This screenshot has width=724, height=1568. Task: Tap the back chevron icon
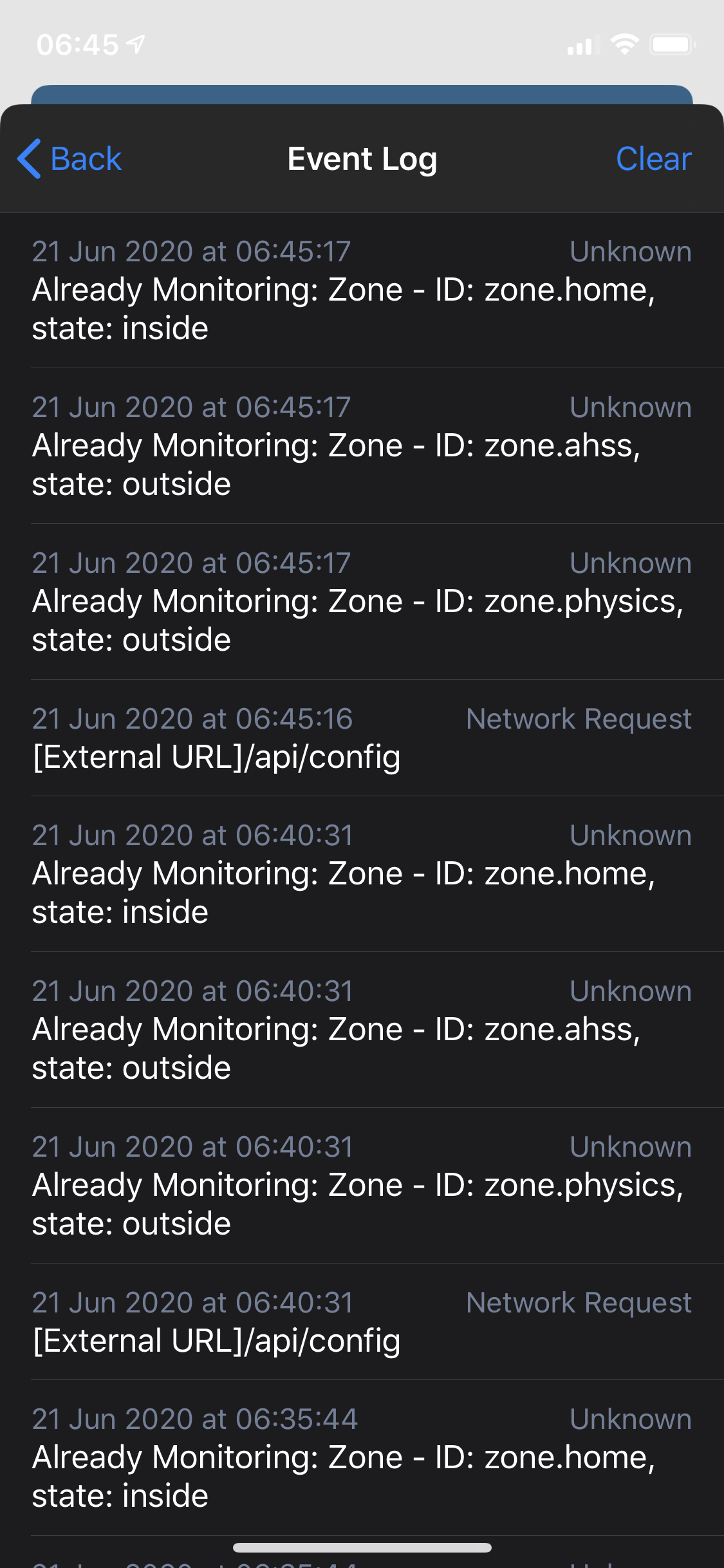(29, 158)
